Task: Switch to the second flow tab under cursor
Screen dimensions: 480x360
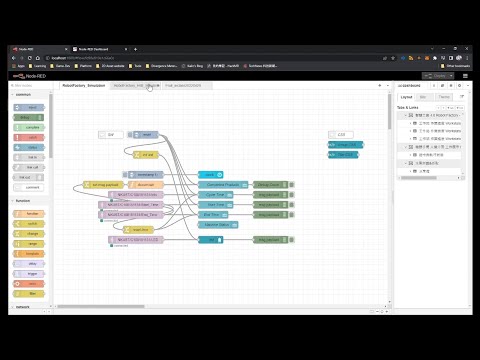Action: click(x=136, y=86)
